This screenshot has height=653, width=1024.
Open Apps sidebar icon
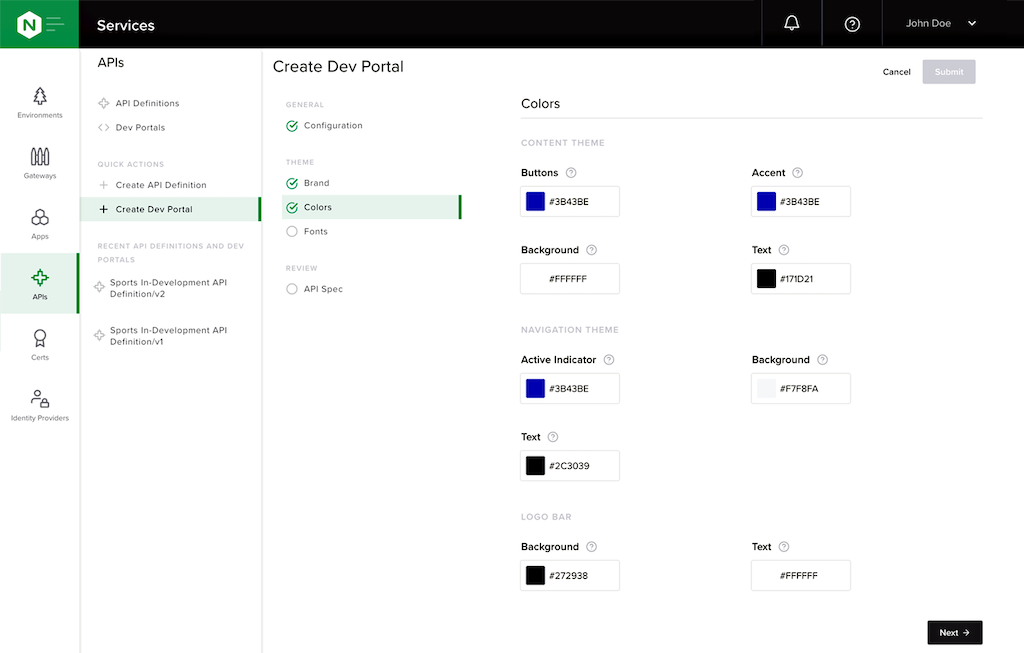click(x=40, y=217)
